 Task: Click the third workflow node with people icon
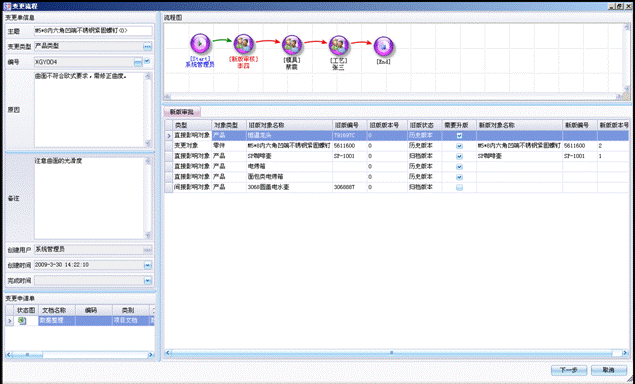coord(292,45)
